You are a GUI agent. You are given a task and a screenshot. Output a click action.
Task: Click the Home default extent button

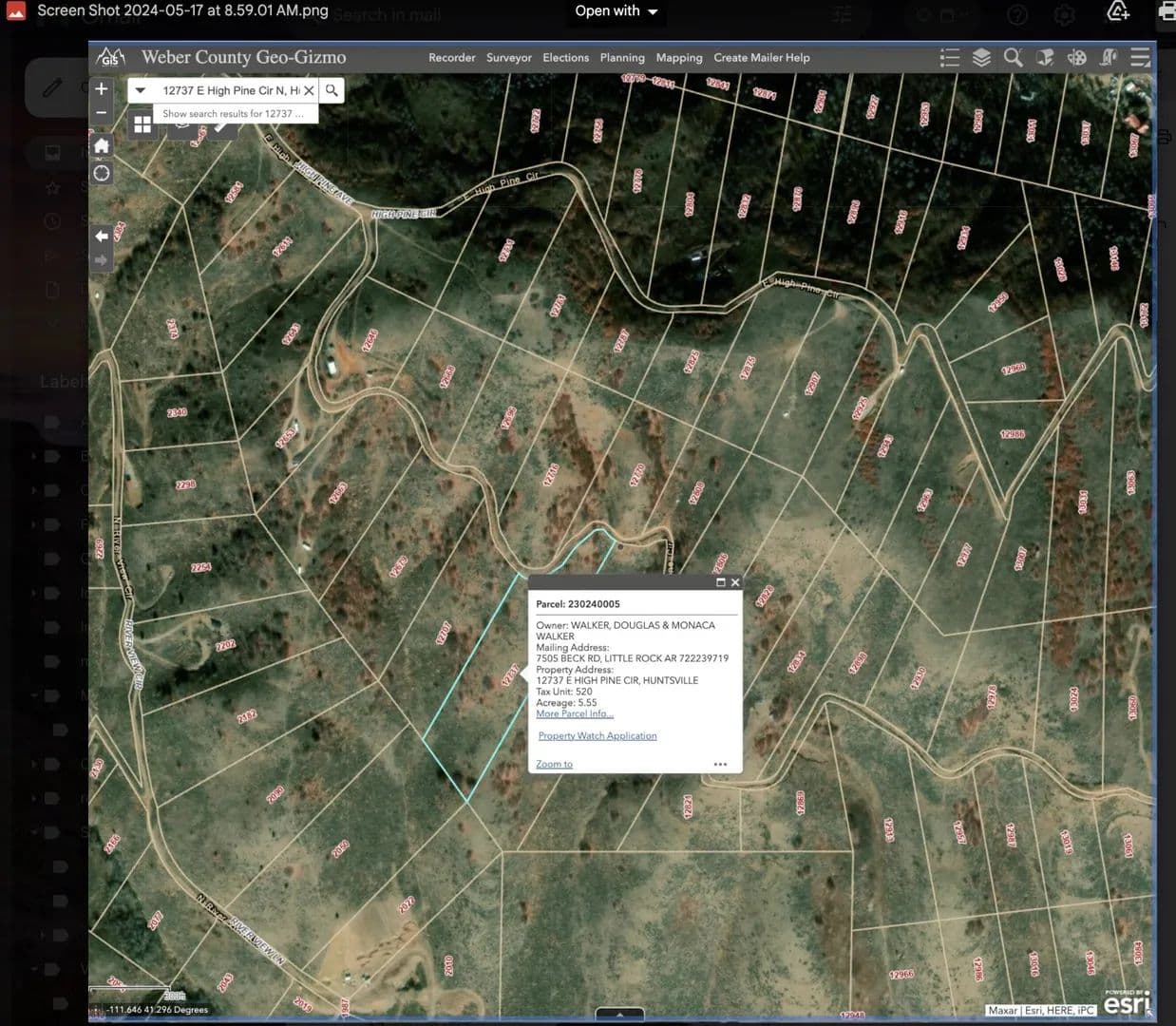pos(102,145)
